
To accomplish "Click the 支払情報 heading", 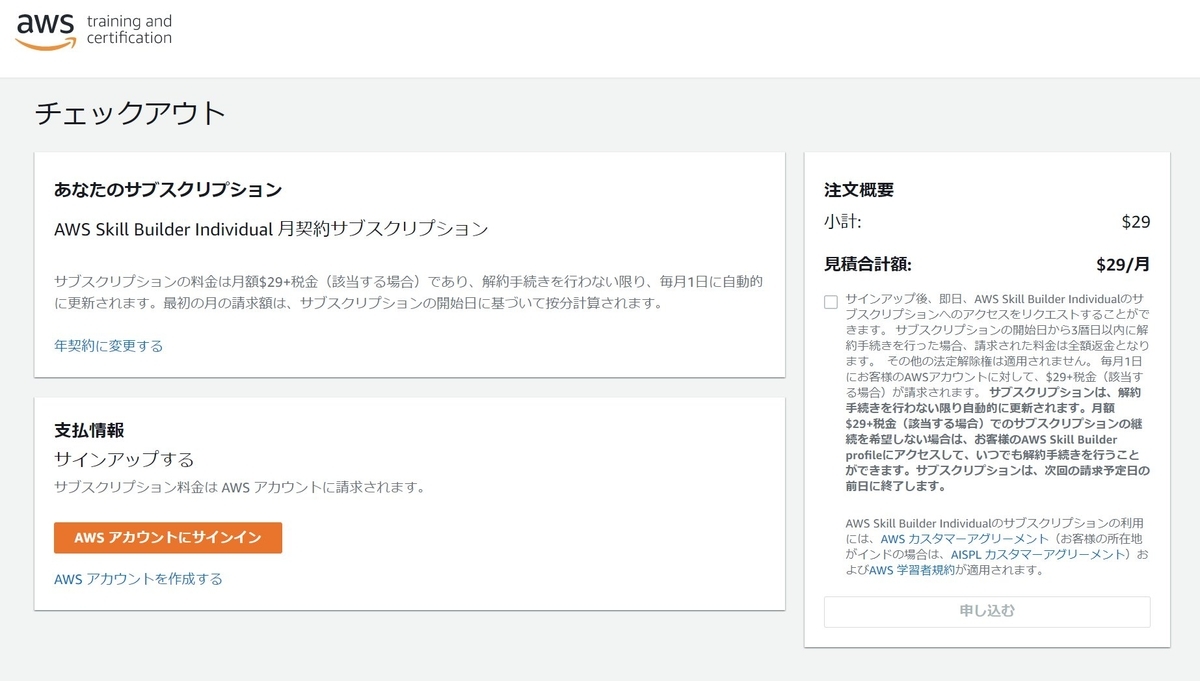I will click(89, 431).
